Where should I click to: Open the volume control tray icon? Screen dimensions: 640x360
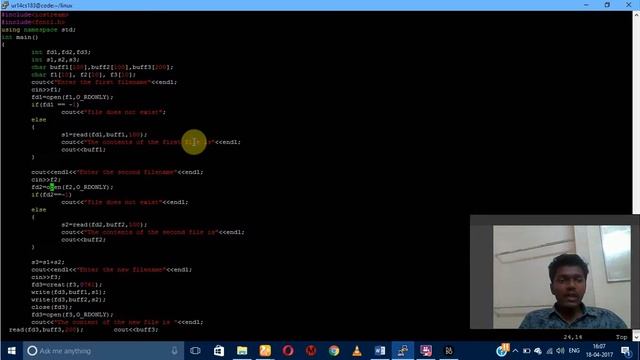pos(560,351)
